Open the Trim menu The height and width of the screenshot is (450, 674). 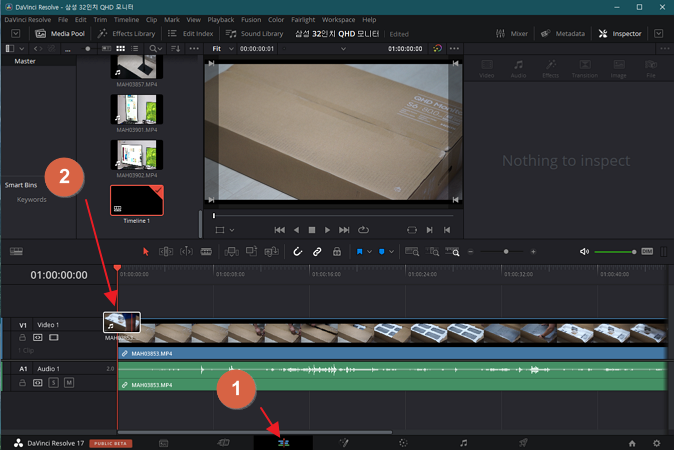[100, 20]
